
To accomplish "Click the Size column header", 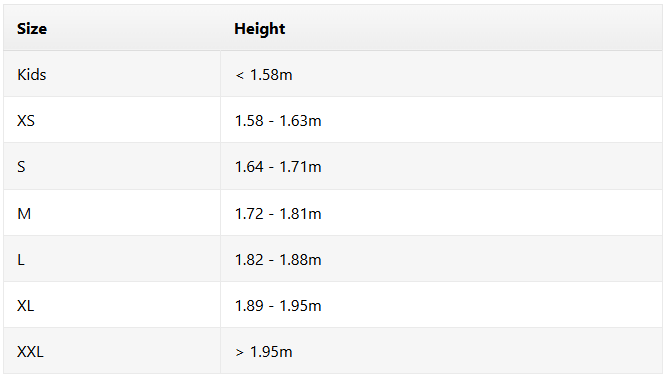I will tap(32, 29).
